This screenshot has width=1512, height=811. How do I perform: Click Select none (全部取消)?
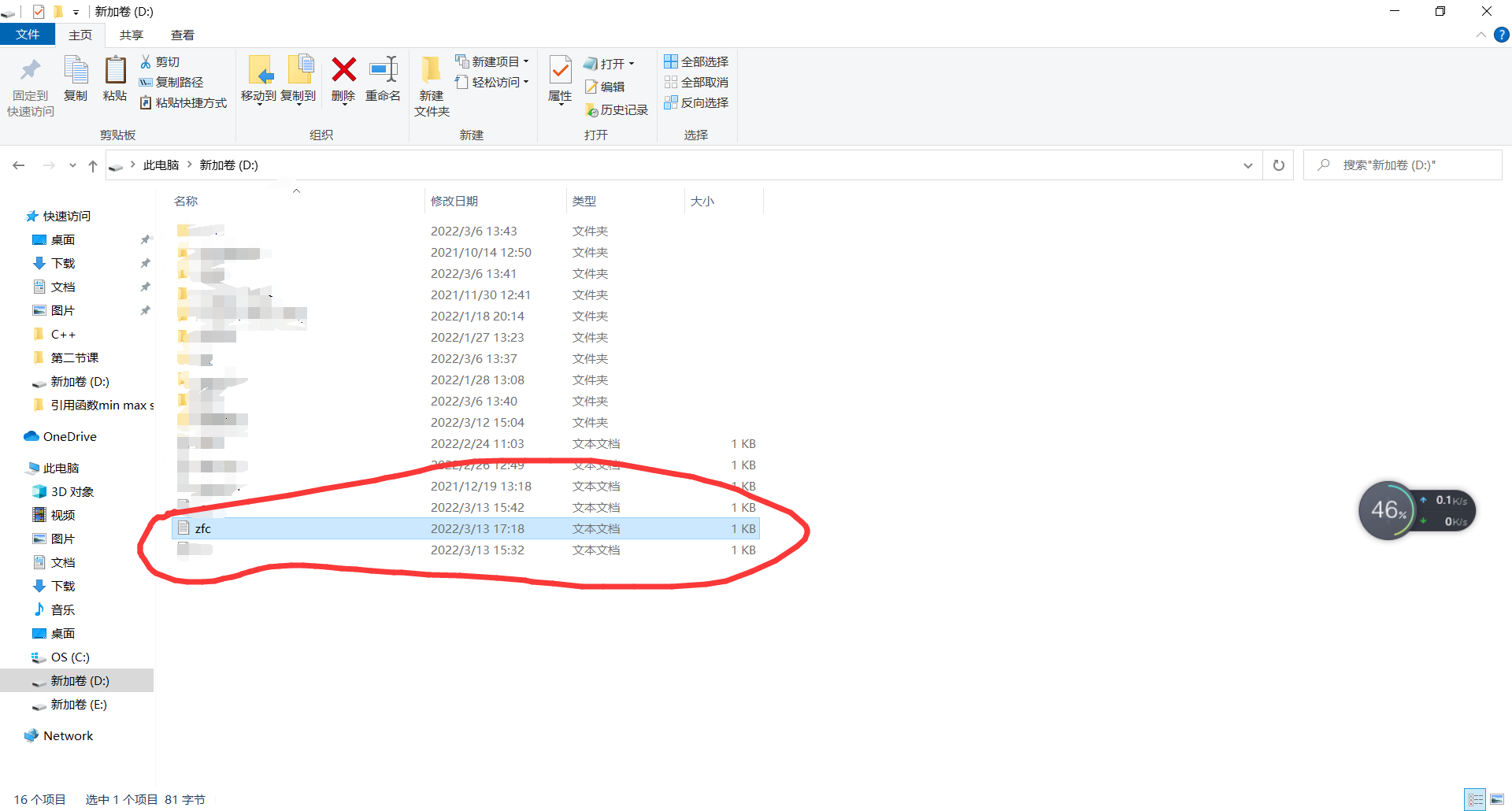(x=696, y=82)
